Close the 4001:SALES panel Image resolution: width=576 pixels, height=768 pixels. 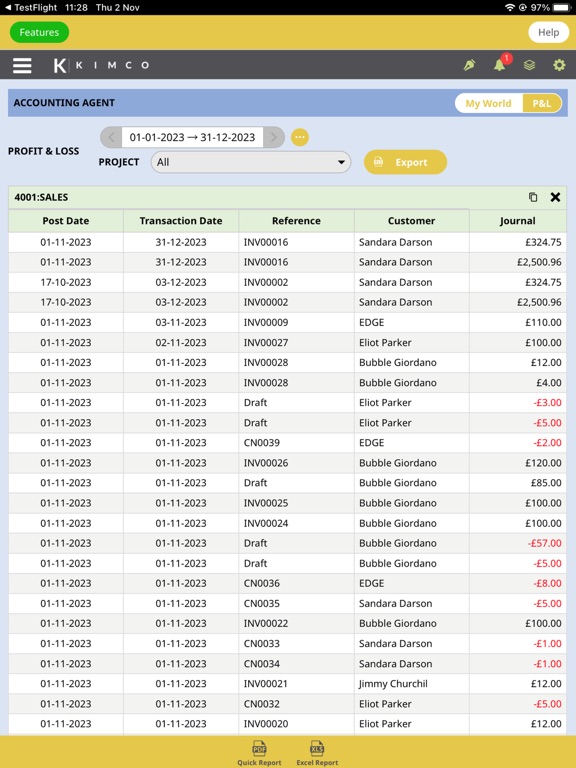click(x=555, y=197)
